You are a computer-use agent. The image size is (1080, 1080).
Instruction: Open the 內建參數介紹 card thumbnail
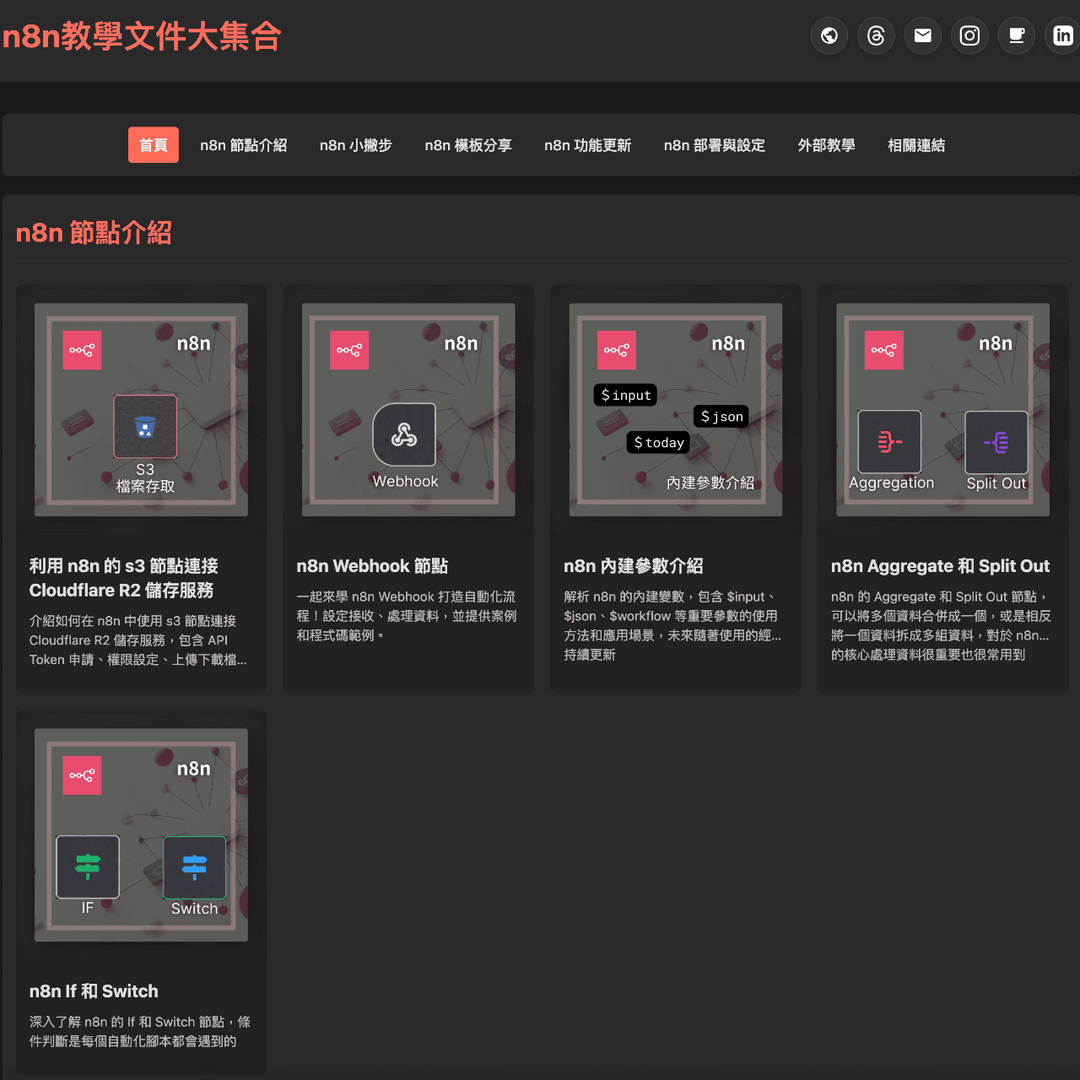(x=676, y=410)
